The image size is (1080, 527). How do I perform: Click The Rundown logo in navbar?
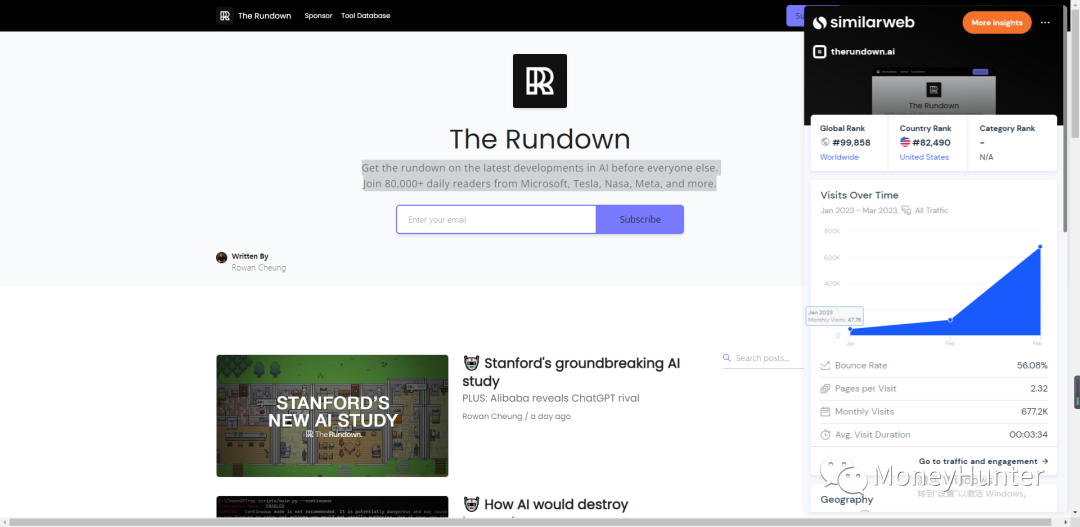tap(225, 16)
